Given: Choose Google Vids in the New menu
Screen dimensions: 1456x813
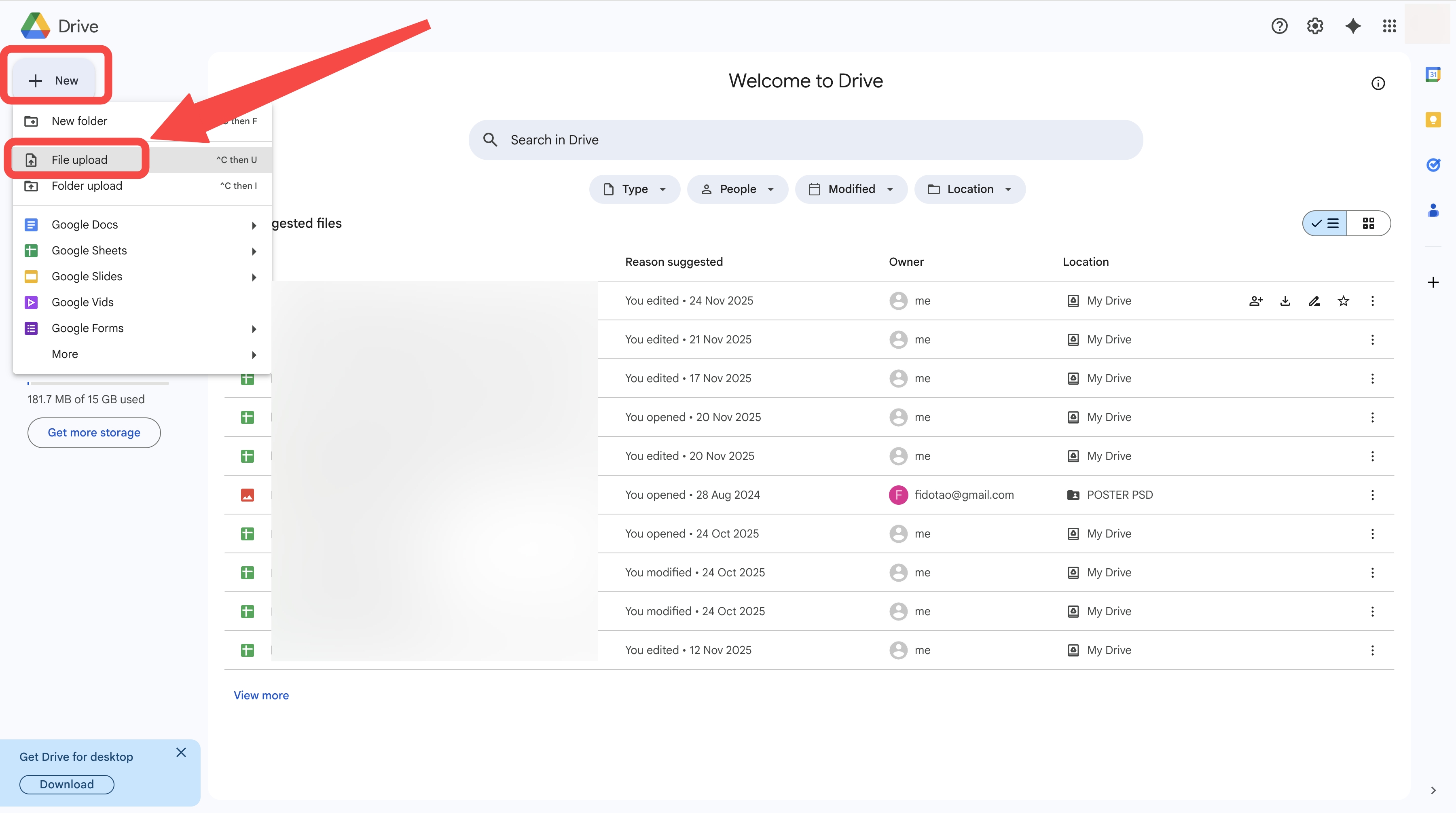Looking at the screenshot, I should 83,303.
